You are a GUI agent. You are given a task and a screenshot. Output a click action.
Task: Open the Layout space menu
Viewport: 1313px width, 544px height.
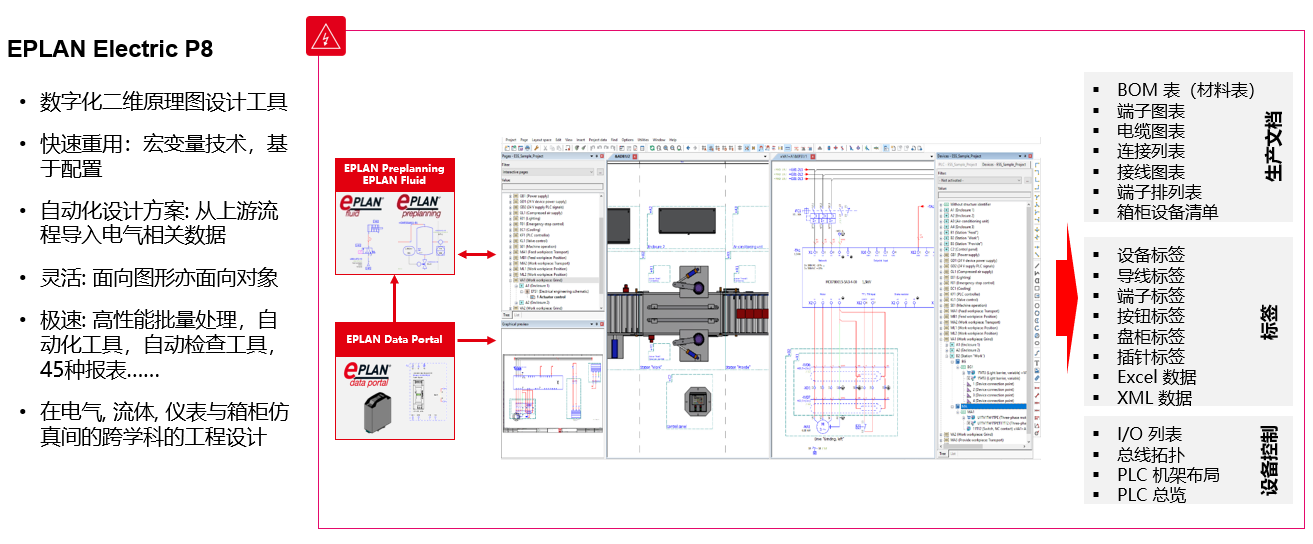[541, 140]
